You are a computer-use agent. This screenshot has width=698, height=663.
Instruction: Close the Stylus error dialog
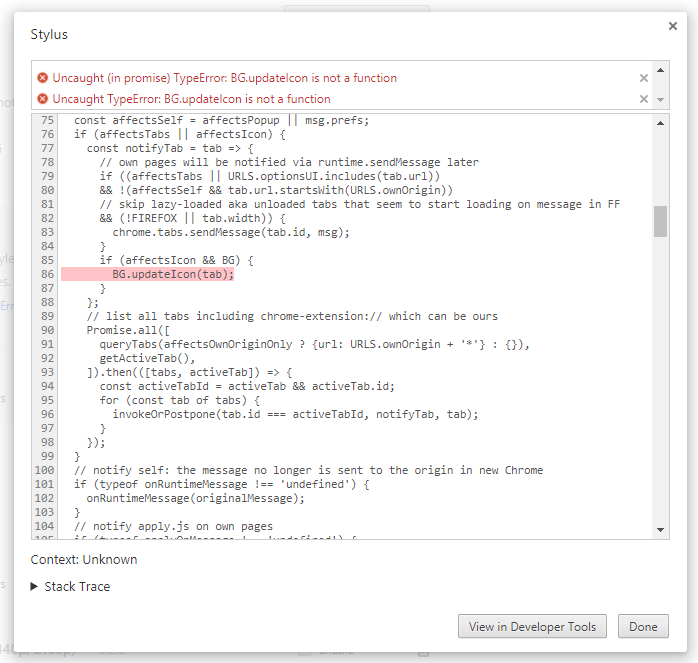tap(673, 26)
